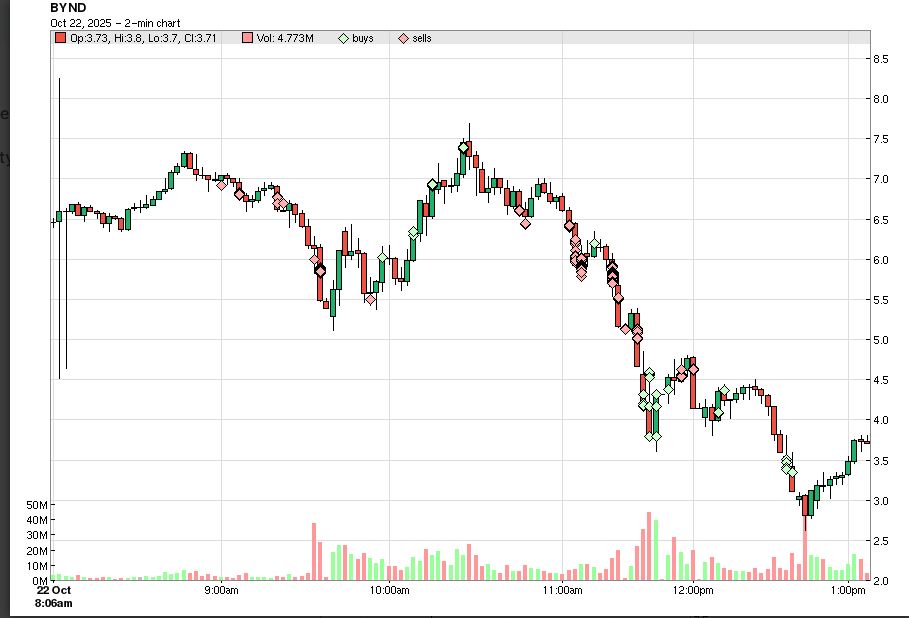
Task: Click the 'Oct 22, 2025 – 2-min chart' subtitle
Action: [x=115, y=23]
